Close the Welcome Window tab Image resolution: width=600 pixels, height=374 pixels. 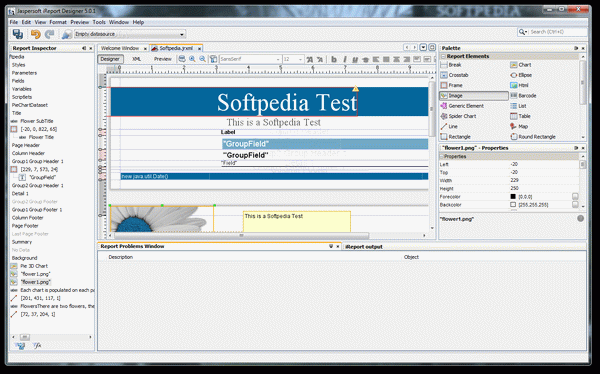pos(145,49)
